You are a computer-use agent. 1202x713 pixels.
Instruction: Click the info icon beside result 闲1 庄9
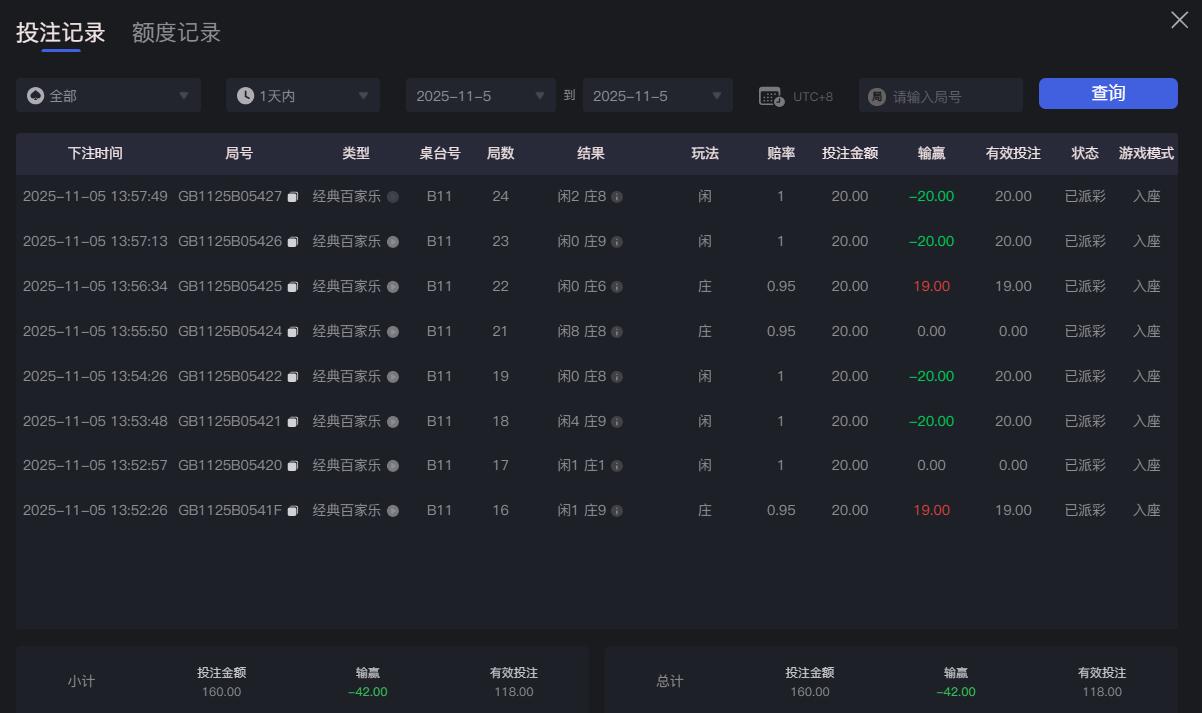point(617,510)
